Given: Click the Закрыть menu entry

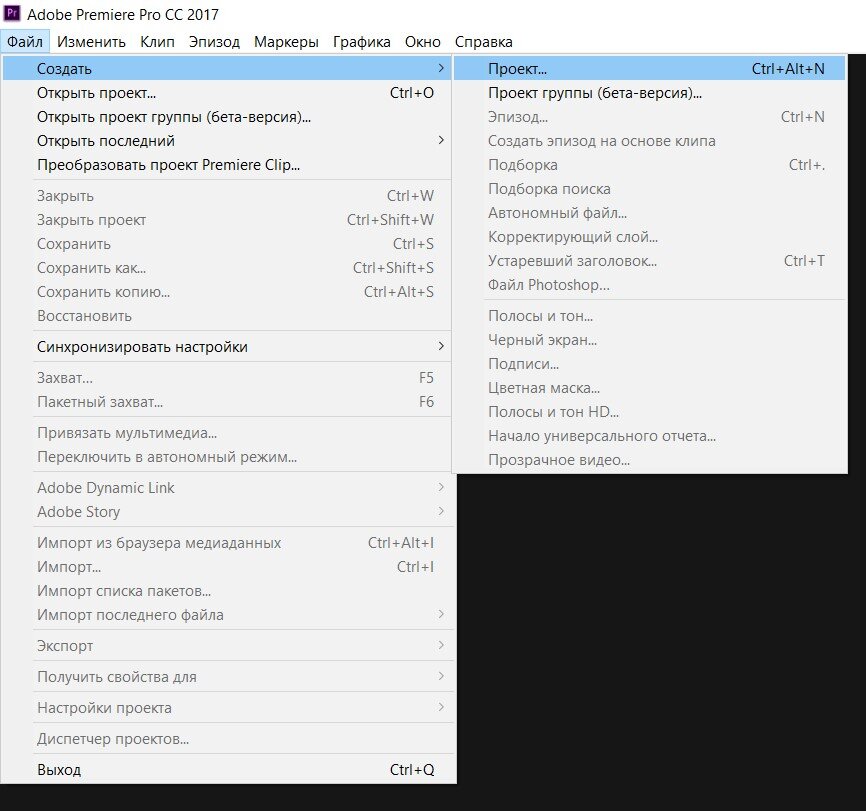Looking at the screenshot, I should click(x=227, y=196).
